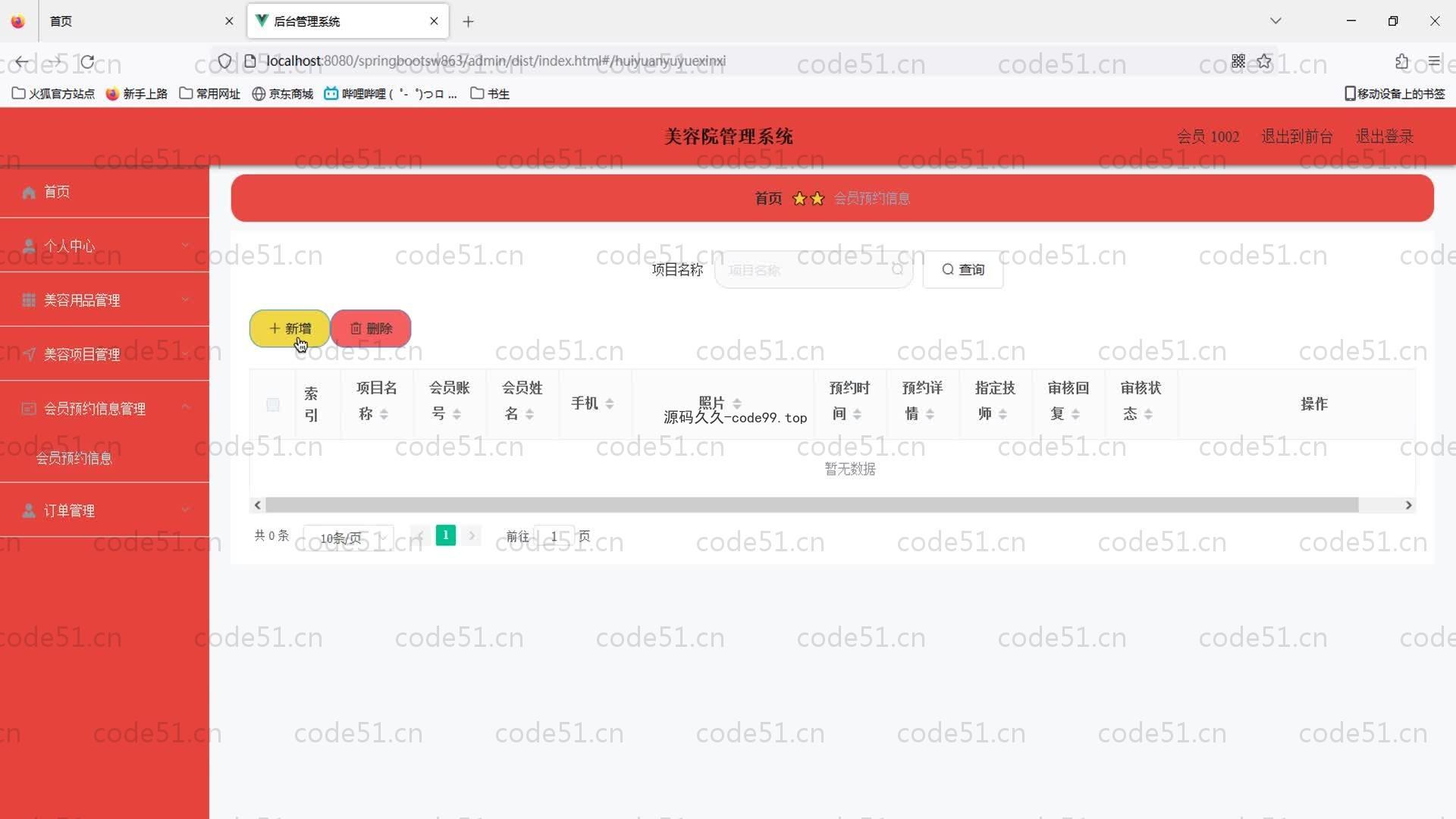Click the 查询 search button
The width and height of the screenshot is (1456, 819).
point(962,270)
